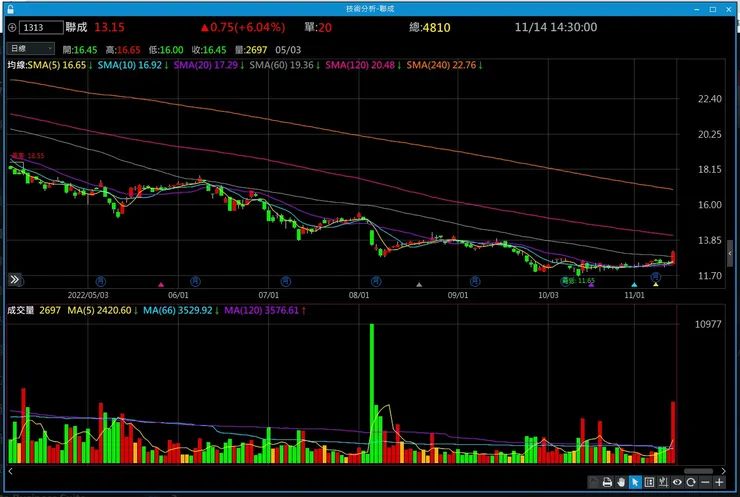Zoom out chart with minus icon
The image size is (740, 497).
coord(705,482)
